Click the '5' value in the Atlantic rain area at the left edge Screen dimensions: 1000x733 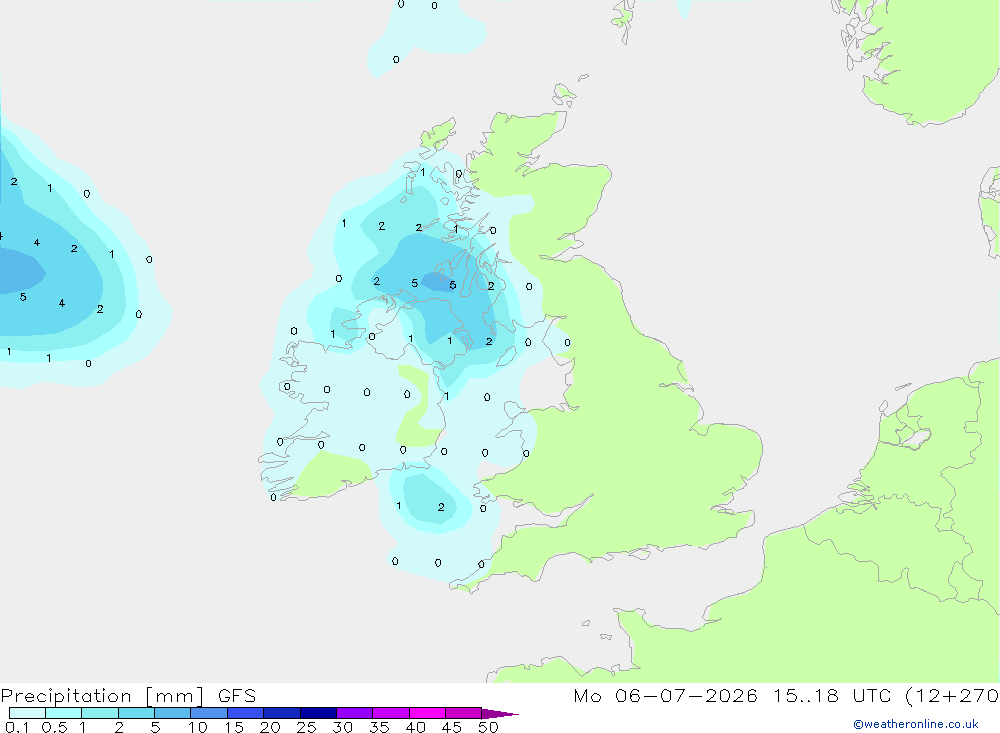point(23,297)
